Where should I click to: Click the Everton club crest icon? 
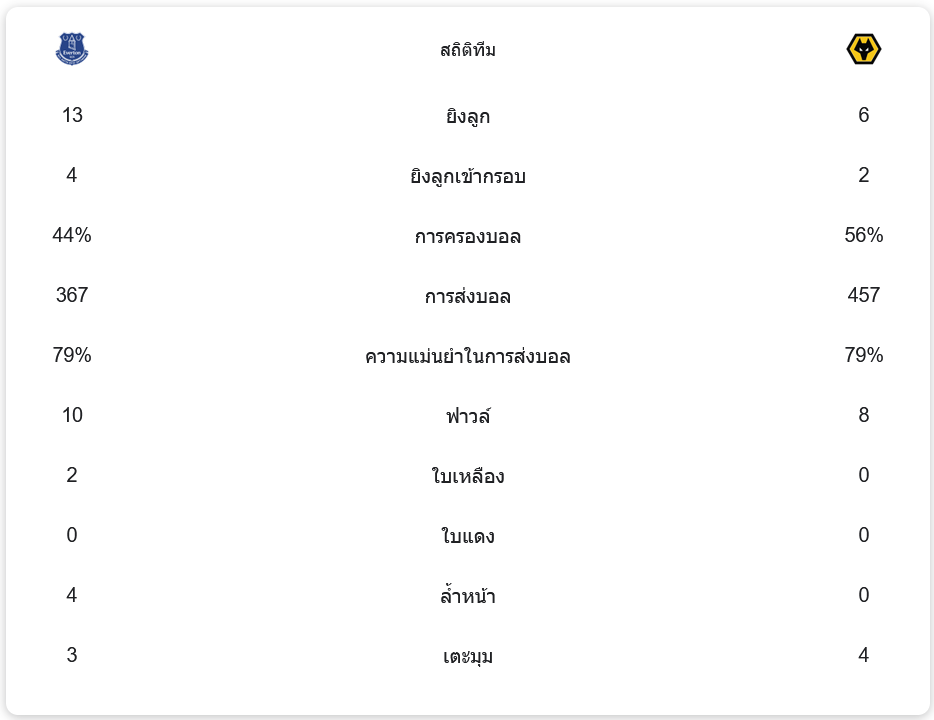(72, 48)
